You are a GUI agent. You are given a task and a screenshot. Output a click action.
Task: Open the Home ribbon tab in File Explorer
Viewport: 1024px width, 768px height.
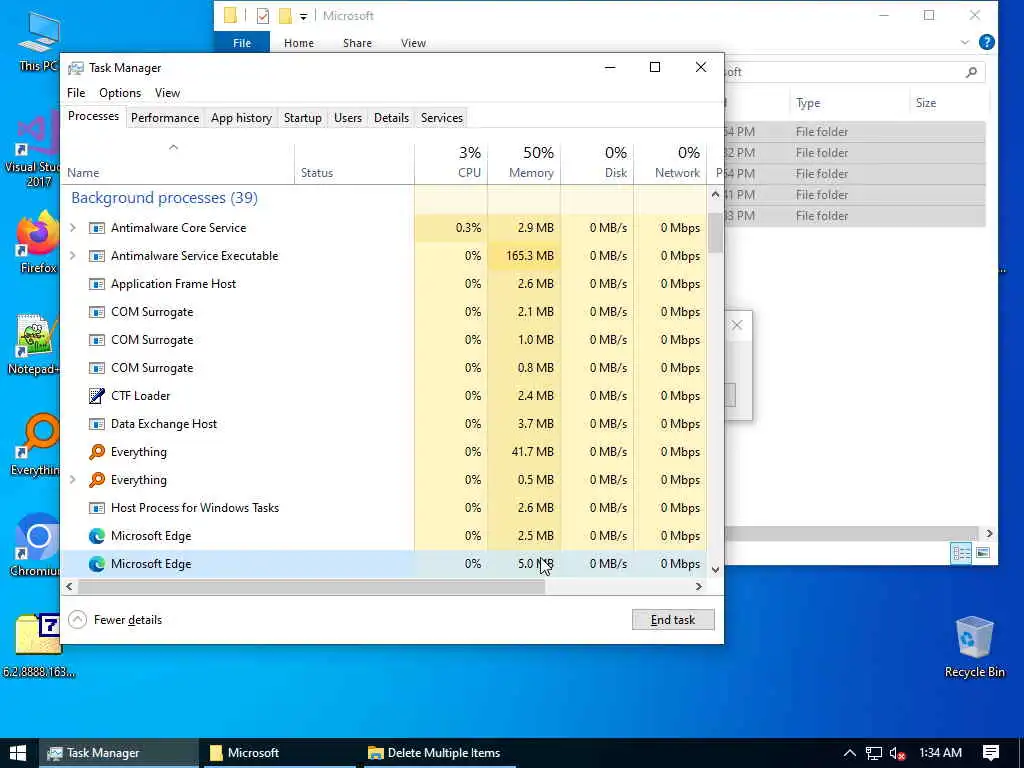[298, 43]
